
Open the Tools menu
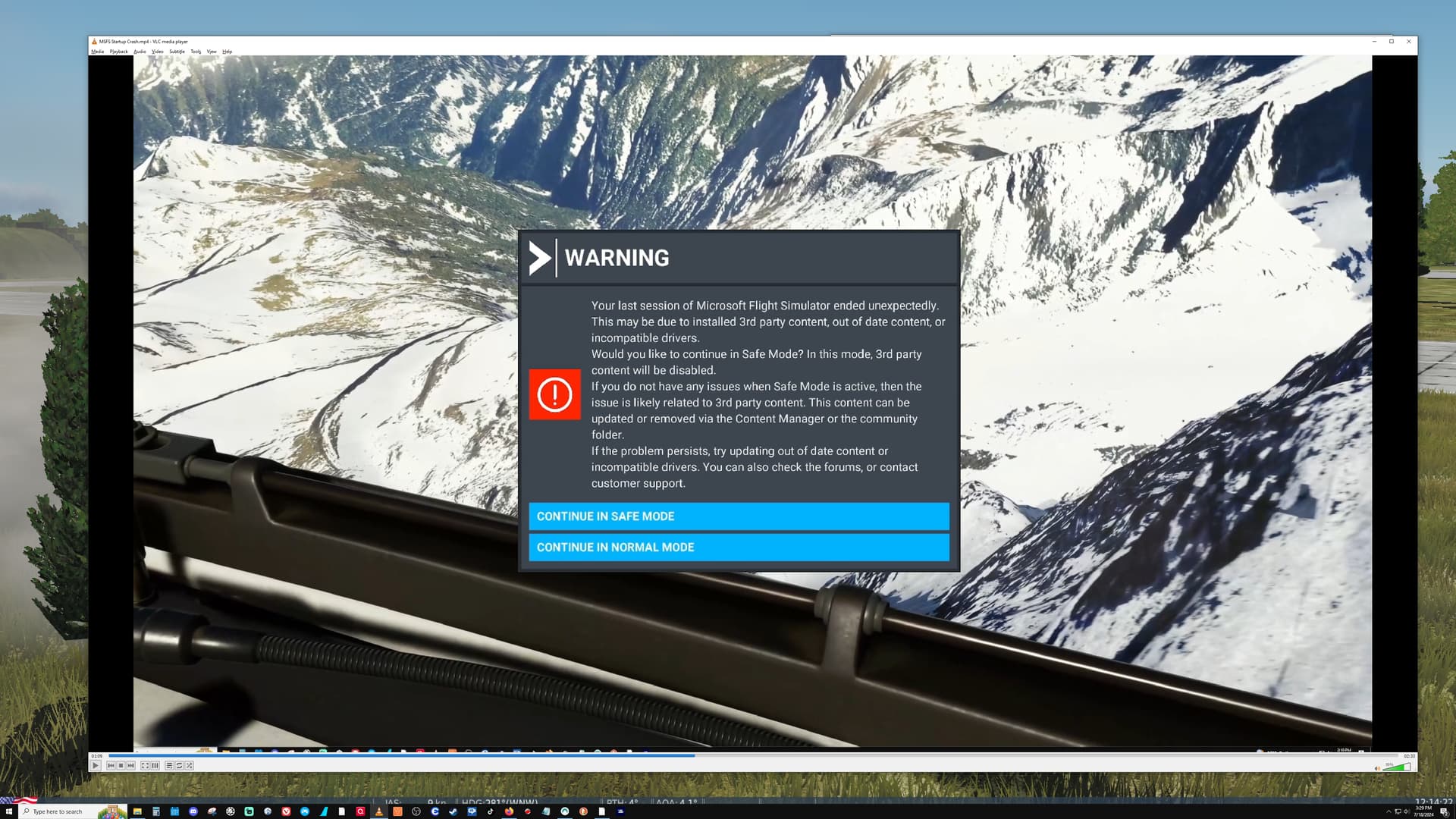[196, 52]
